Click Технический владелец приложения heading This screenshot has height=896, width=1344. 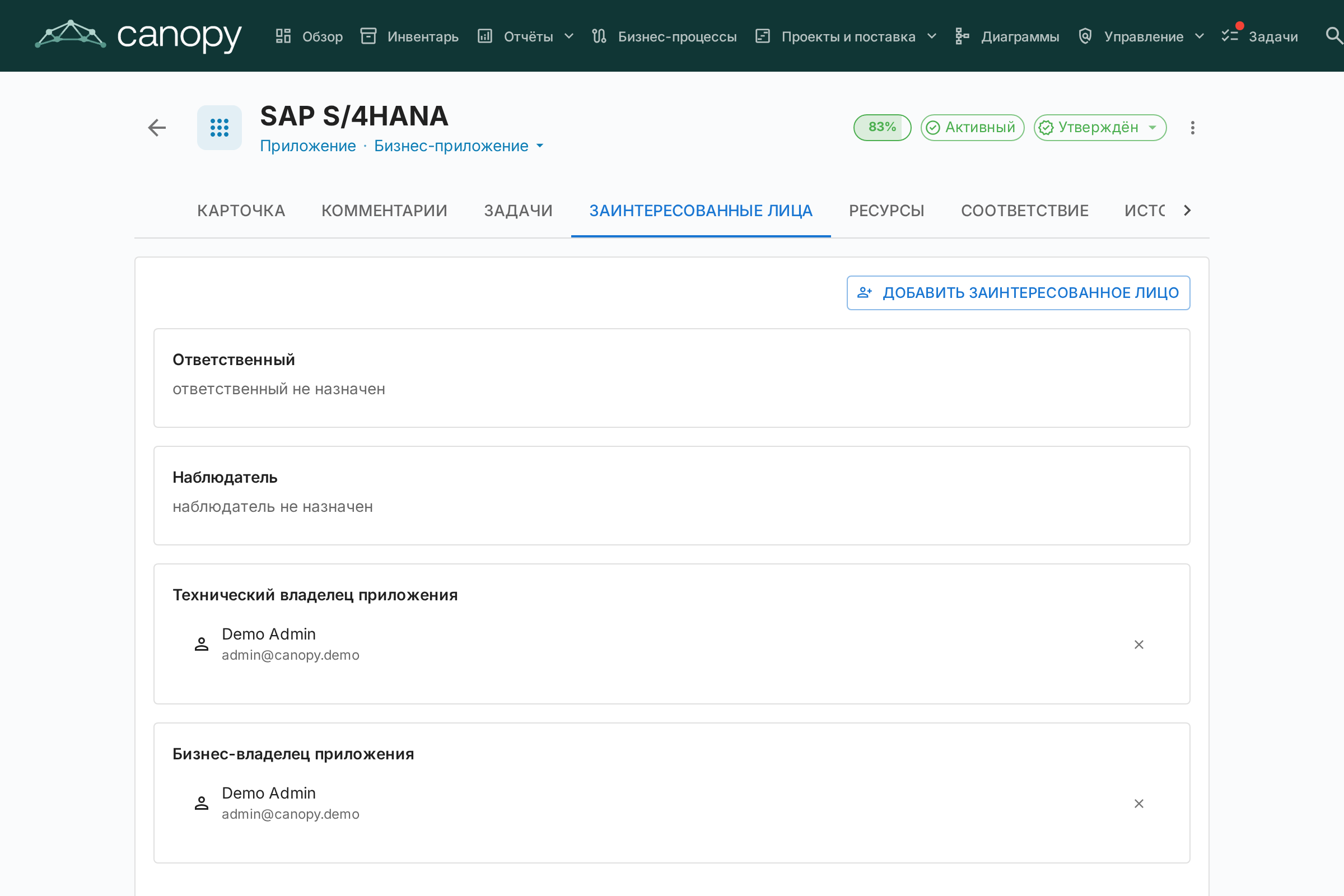[315, 595]
